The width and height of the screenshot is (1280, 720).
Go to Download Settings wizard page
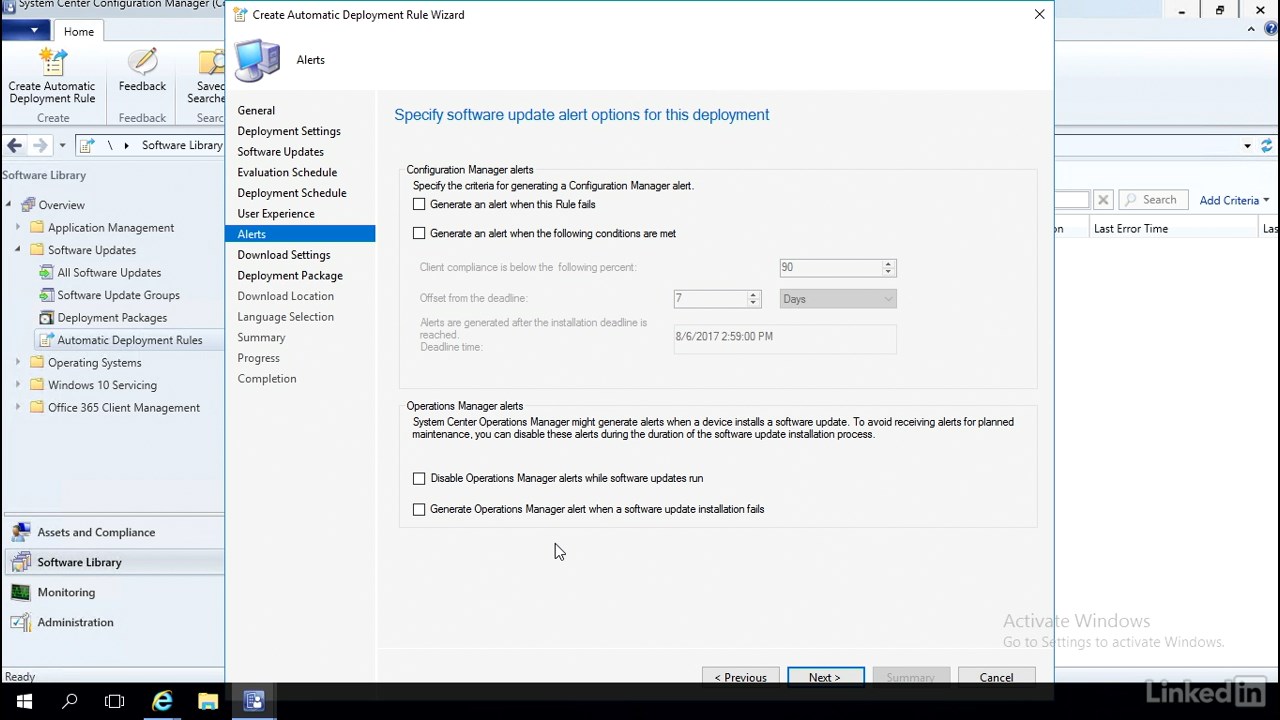[x=284, y=255]
